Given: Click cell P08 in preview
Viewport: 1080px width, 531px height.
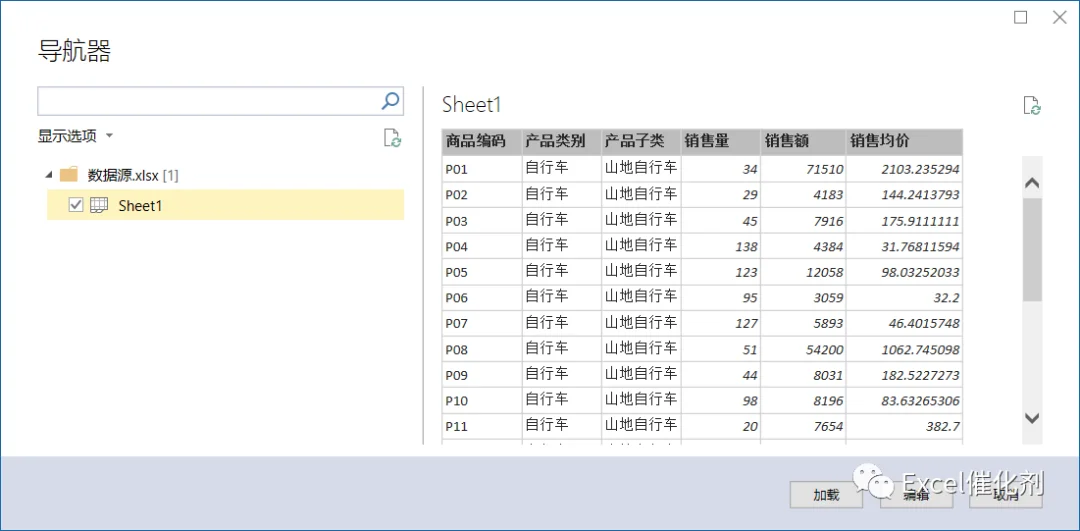Looking at the screenshot, I should (x=481, y=349).
